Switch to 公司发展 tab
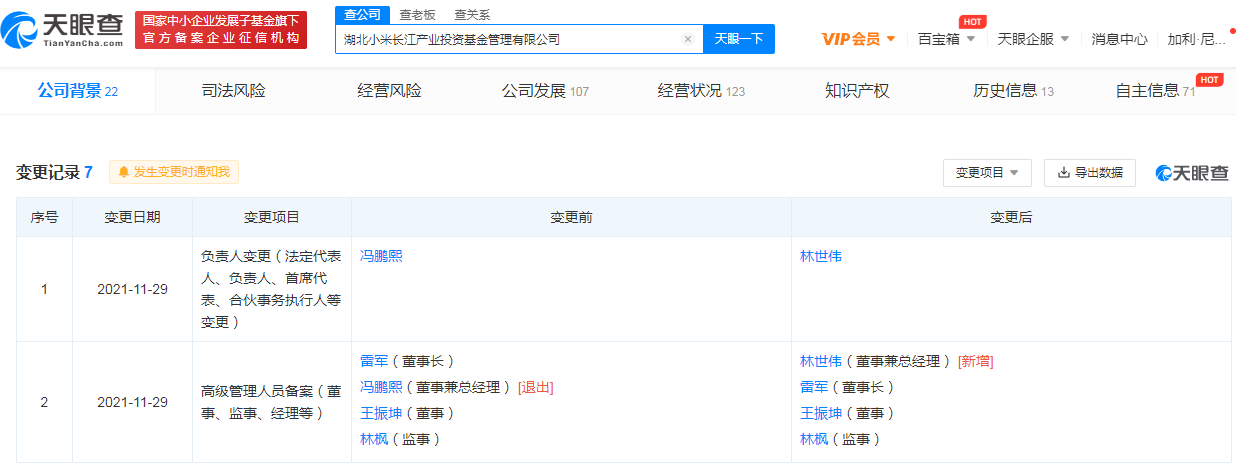The image size is (1236, 463). point(545,91)
